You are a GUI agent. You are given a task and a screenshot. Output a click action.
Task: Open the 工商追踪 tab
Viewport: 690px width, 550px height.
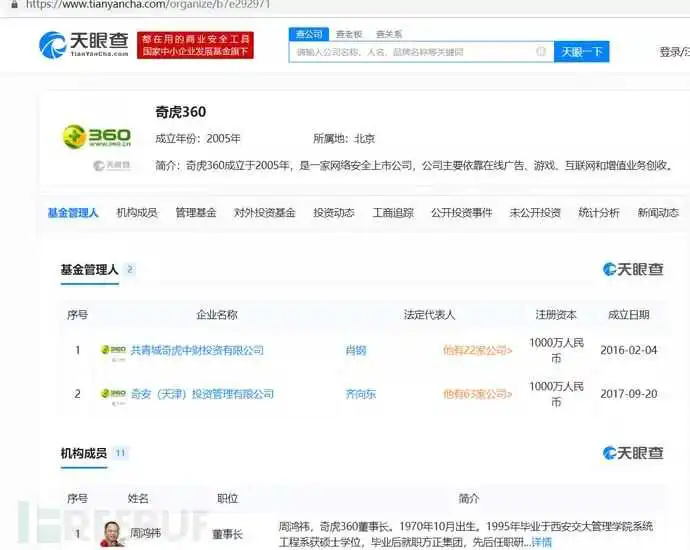393,213
